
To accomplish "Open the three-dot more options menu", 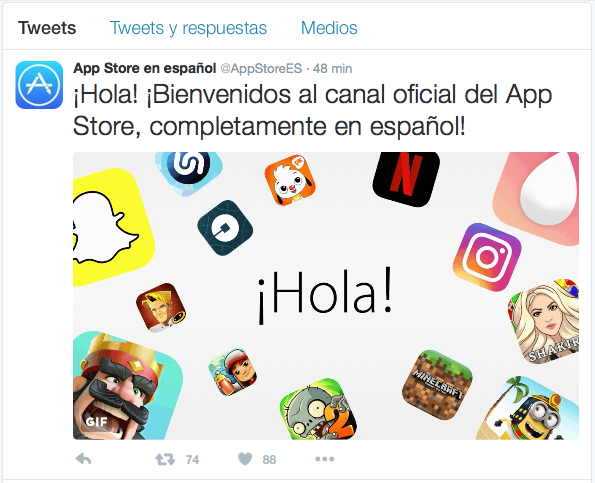I will [325, 459].
